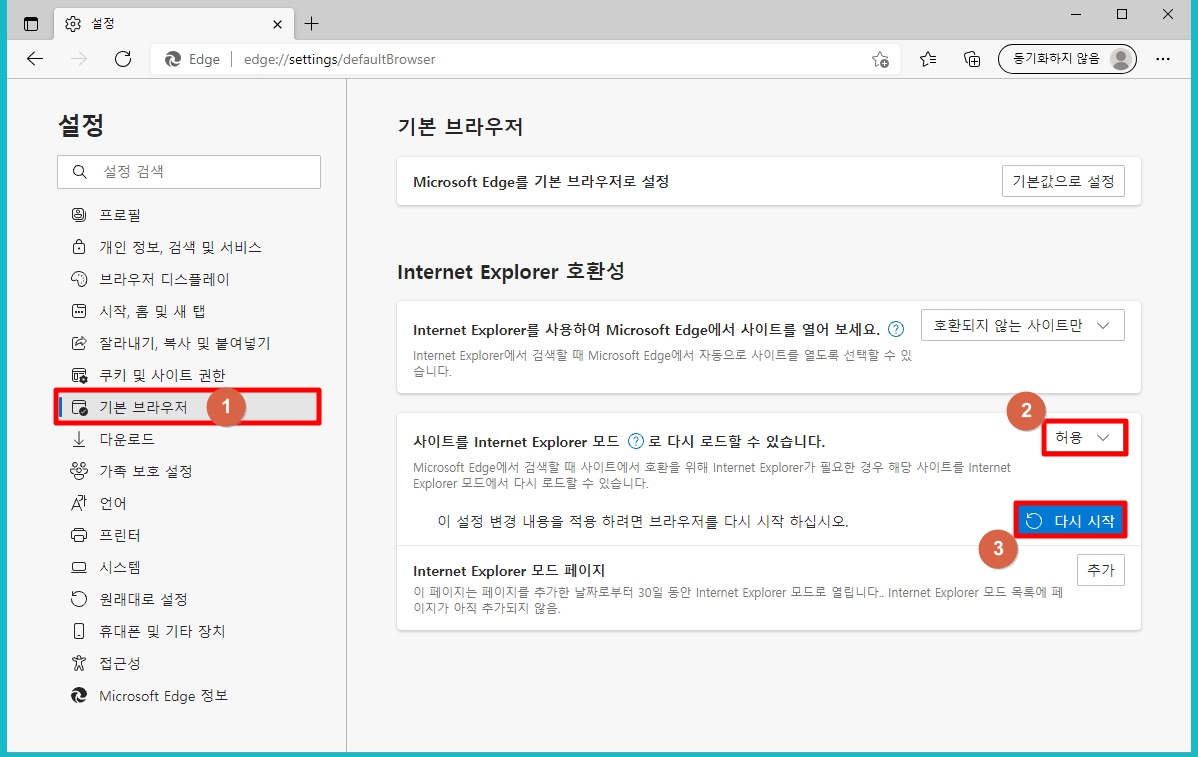
Task: Click the Internet Explorer 호환성 heading
Action: click(x=510, y=271)
